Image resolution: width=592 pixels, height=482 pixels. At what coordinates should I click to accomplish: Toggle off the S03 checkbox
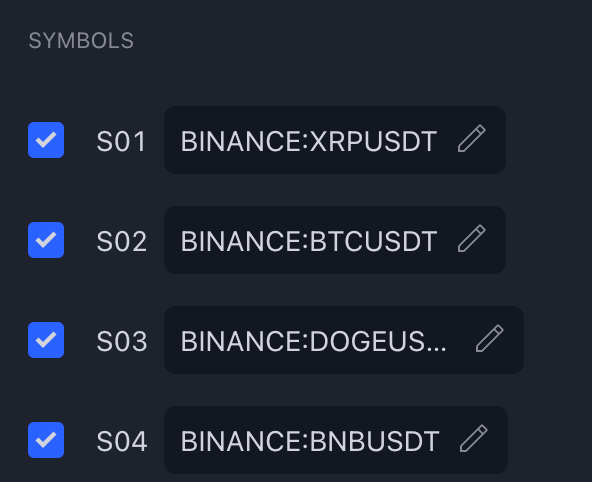coord(46,340)
